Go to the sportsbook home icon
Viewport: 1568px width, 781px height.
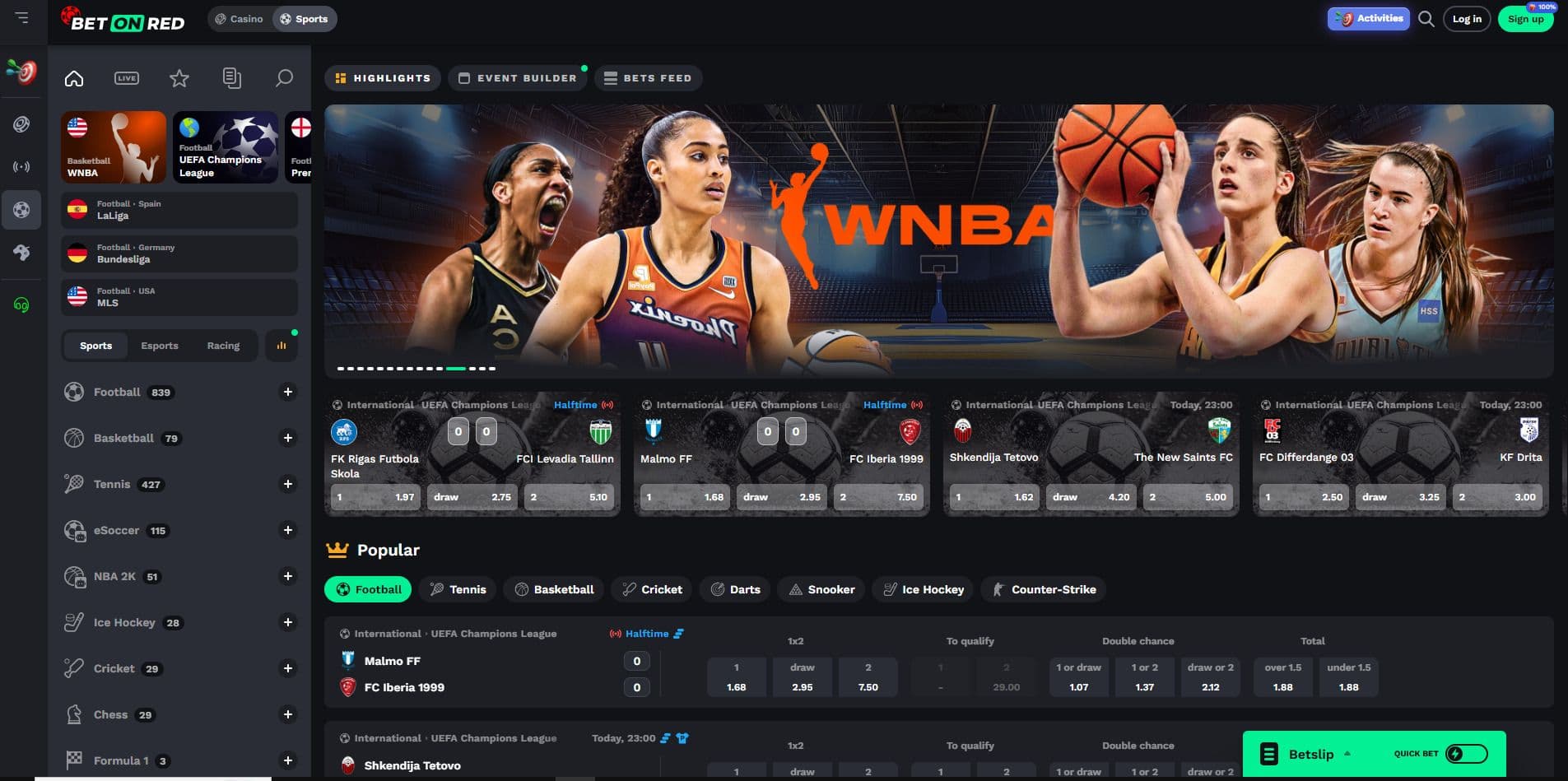pyautogui.click(x=74, y=78)
